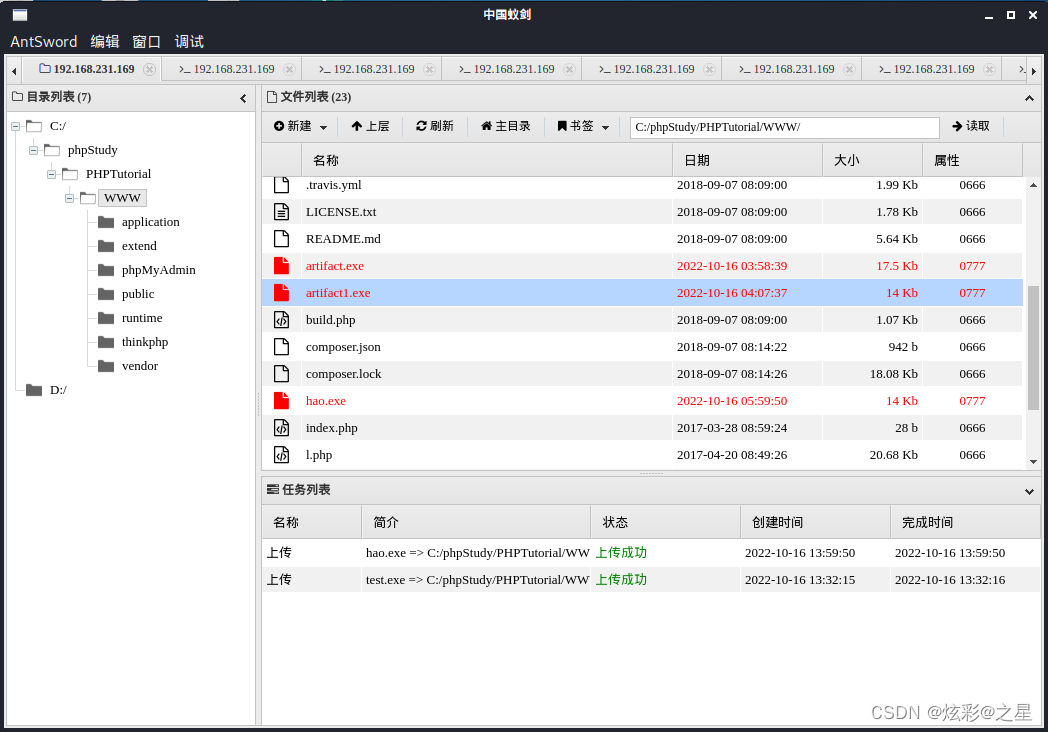The width and height of the screenshot is (1048, 732).
Task: Go to 主目录 home directory
Action: pos(505,126)
